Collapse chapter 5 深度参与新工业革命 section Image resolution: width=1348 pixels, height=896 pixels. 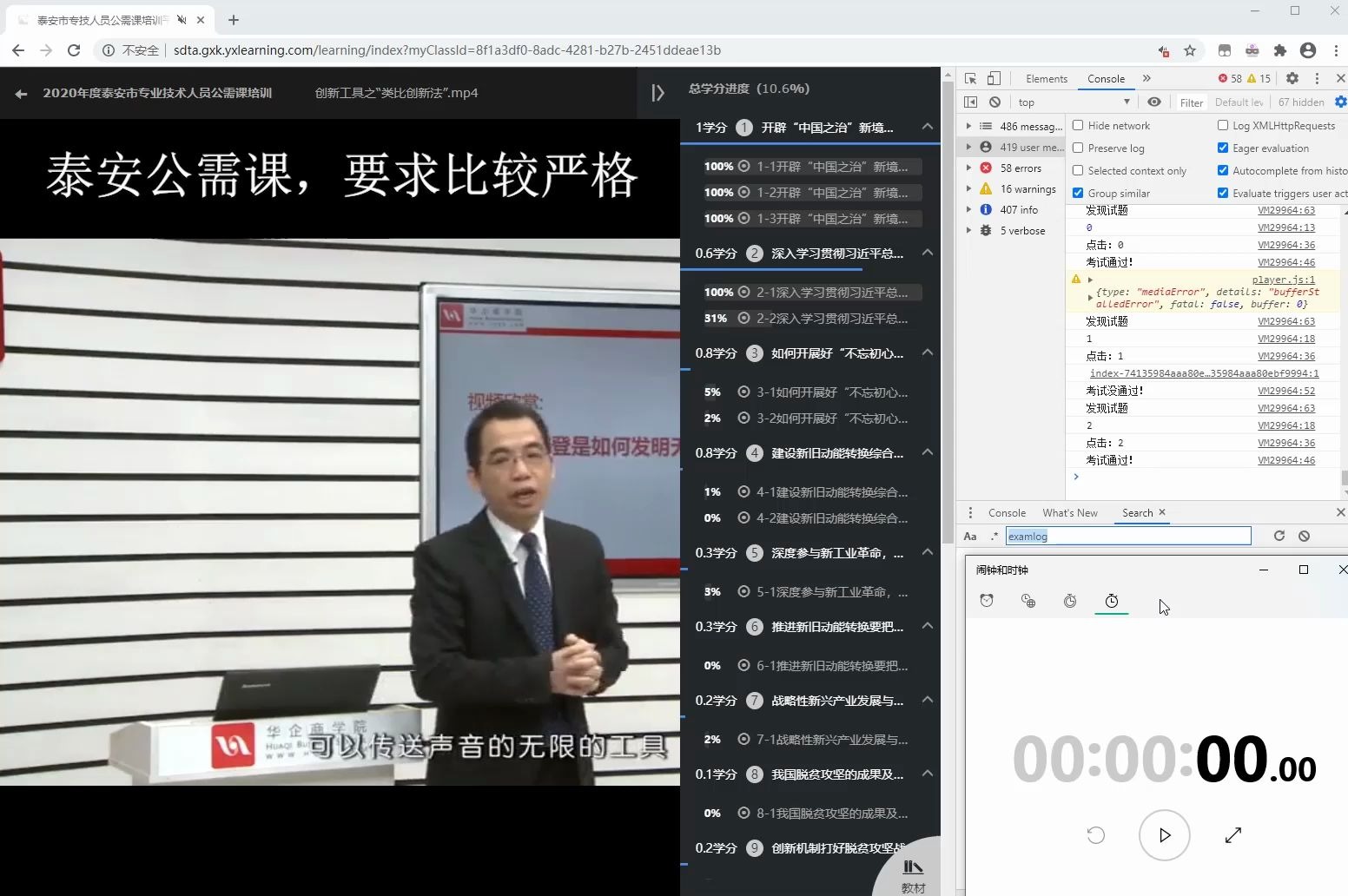pyautogui.click(x=928, y=552)
